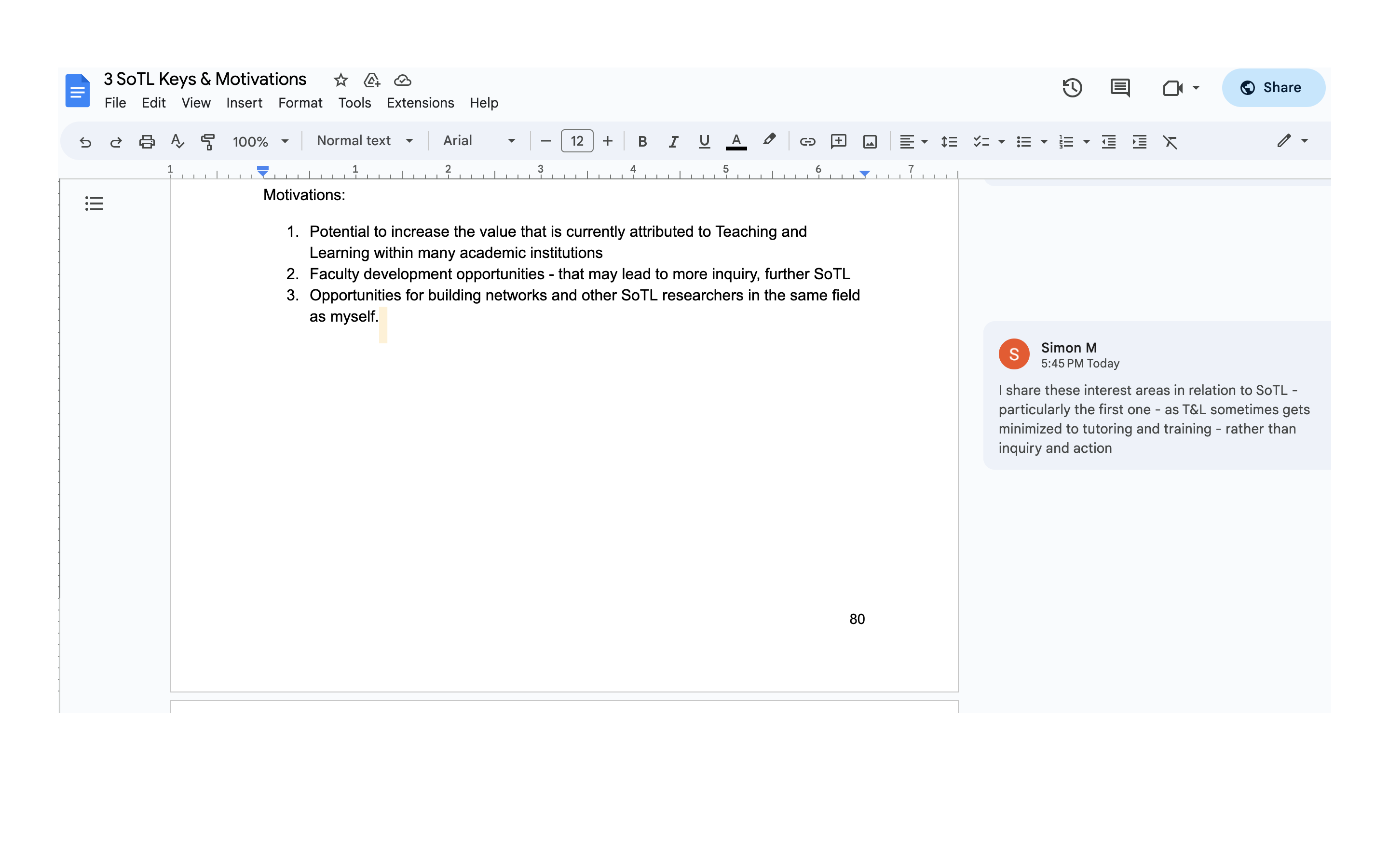Expand the numbered list options arrow

pyautogui.click(x=1087, y=142)
